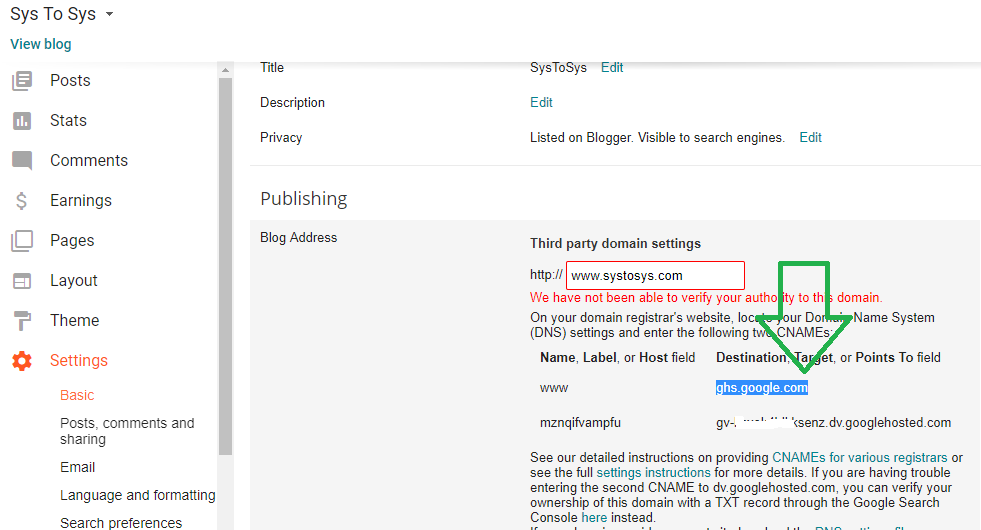This screenshot has width=981, height=530.
Task: Click the Posts sidebar icon
Action: pos(22,81)
